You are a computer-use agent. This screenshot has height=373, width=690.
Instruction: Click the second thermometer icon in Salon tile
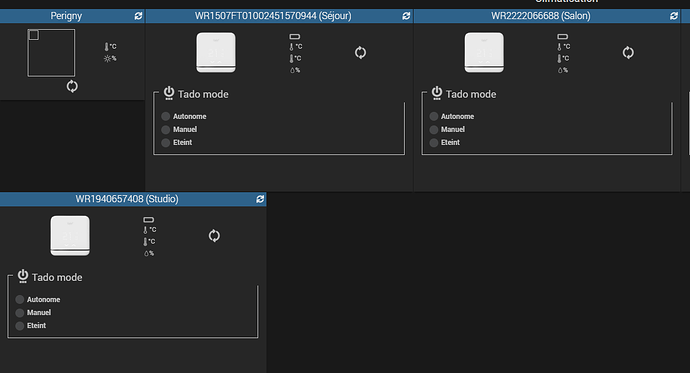coord(559,58)
